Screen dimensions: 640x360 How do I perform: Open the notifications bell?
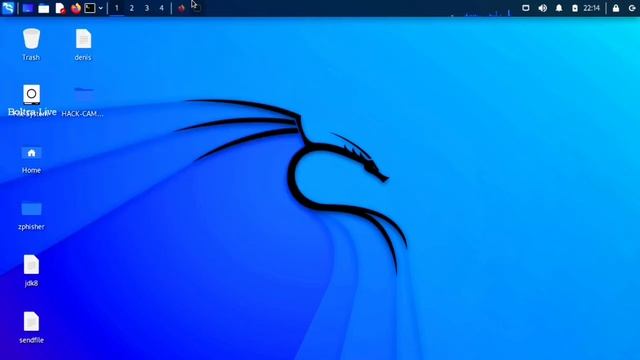559,8
